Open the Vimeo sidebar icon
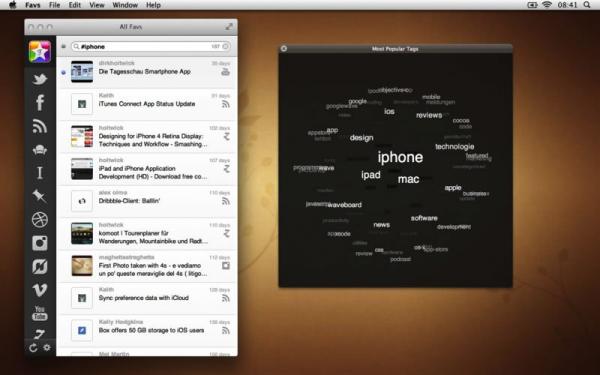 tap(39, 290)
